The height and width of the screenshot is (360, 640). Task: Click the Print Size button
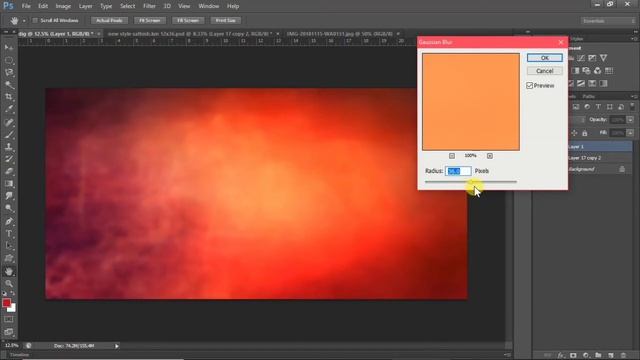tap(225, 20)
